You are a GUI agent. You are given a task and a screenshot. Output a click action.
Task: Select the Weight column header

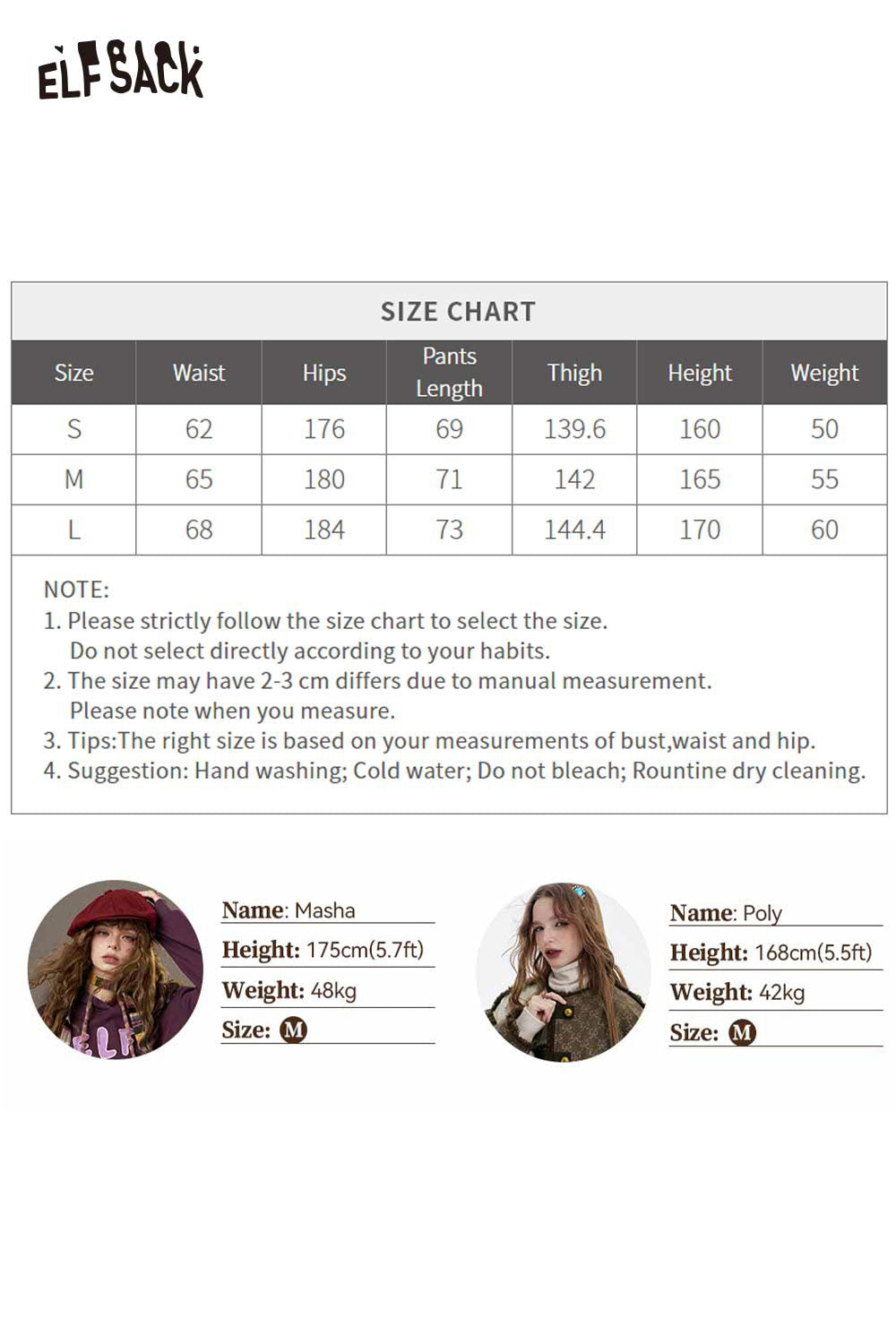[x=824, y=373]
